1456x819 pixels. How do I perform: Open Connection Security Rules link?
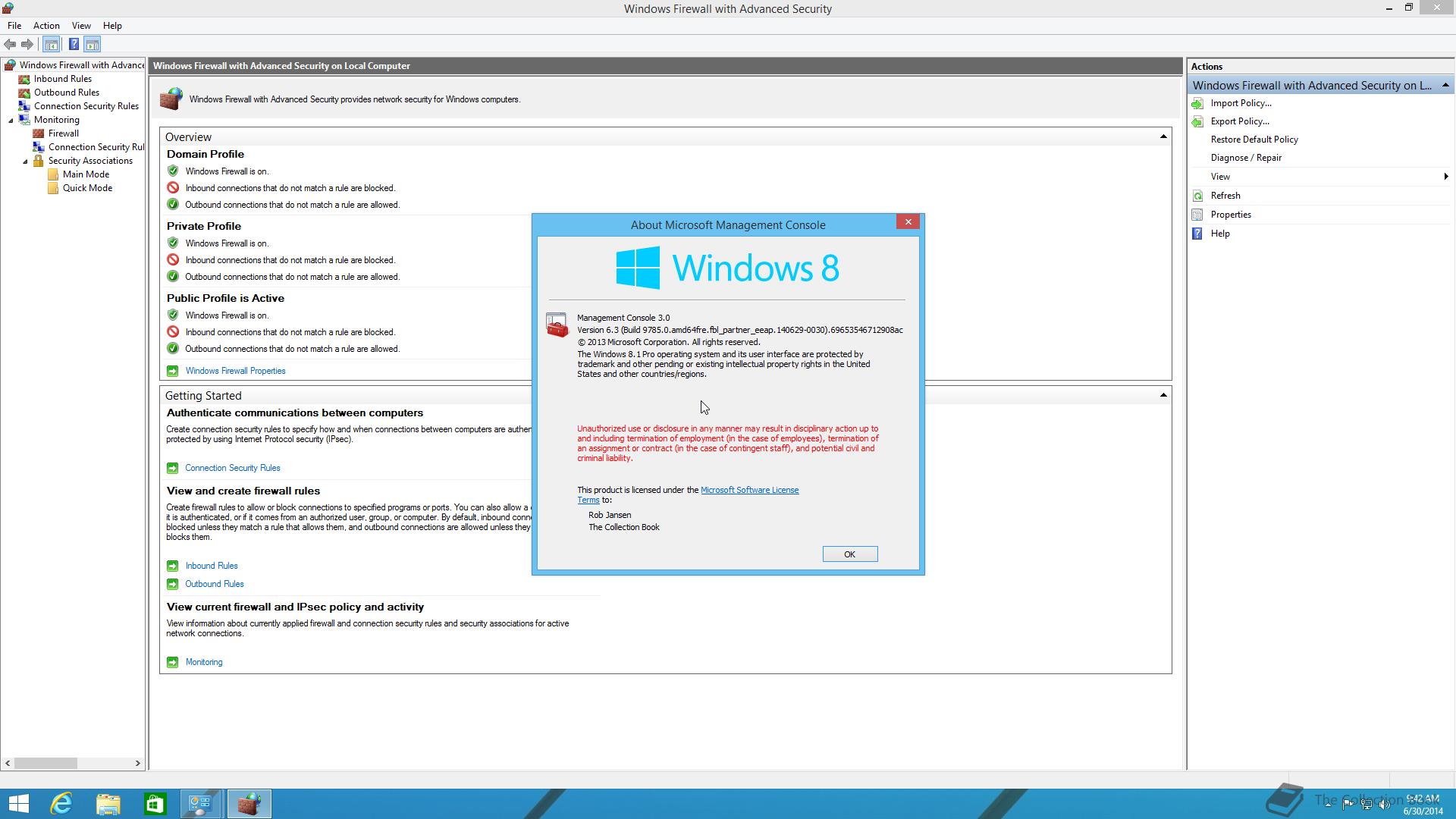[232, 468]
